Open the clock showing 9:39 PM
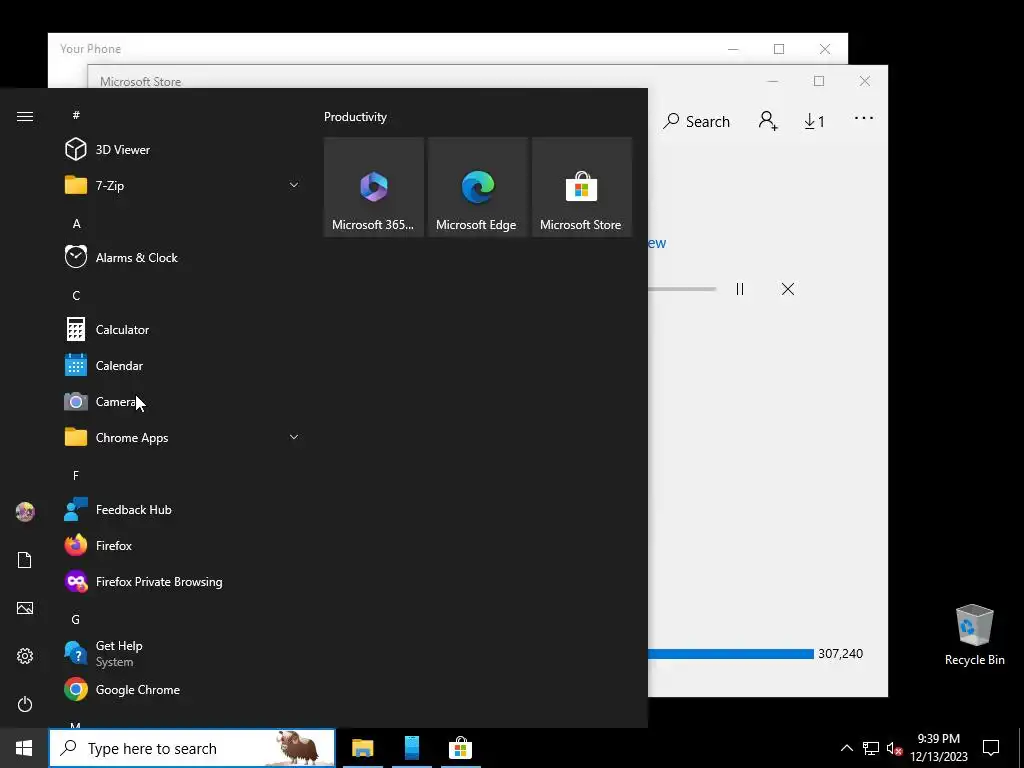This screenshot has width=1024, height=768. (939, 748)
